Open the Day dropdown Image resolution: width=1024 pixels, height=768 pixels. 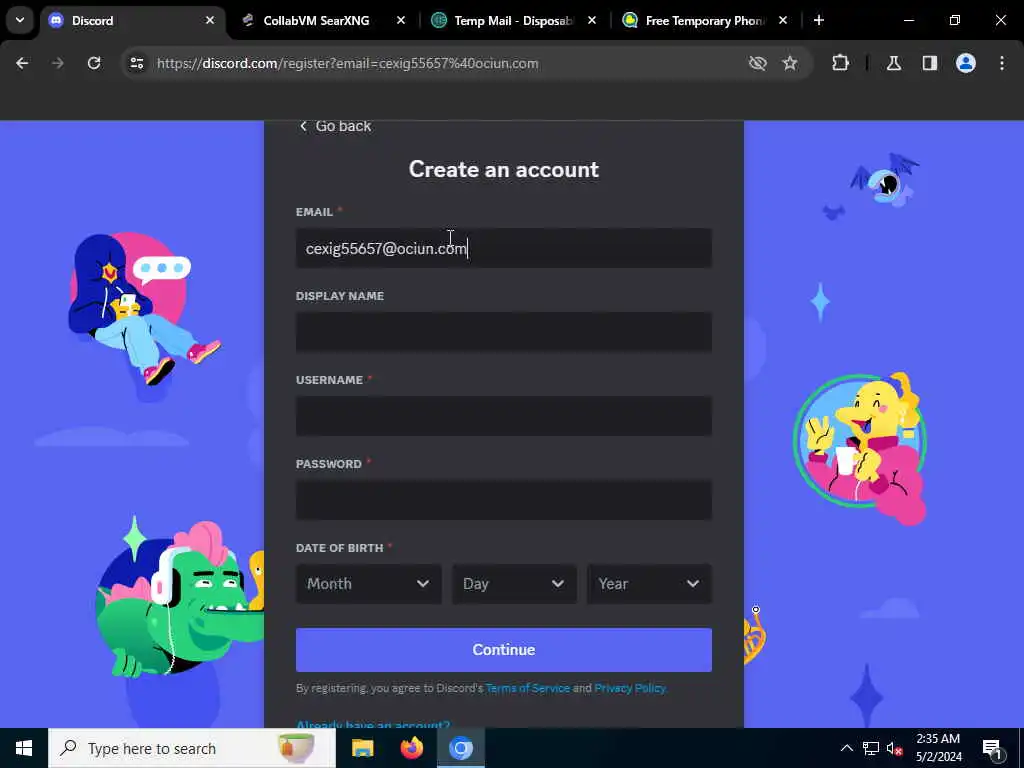(x=514, y=584)
